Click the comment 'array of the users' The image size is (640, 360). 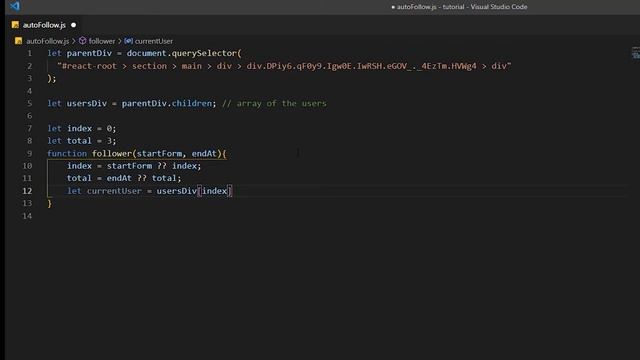pyautogui.click(x=274, y=103)
